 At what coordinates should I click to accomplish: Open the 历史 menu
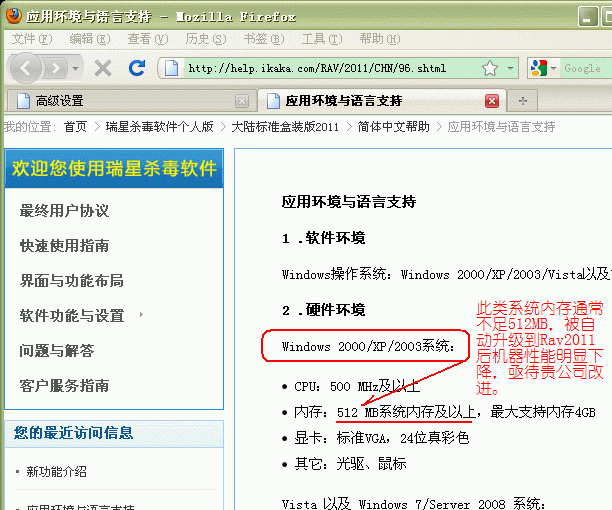[x=206, y=39]
